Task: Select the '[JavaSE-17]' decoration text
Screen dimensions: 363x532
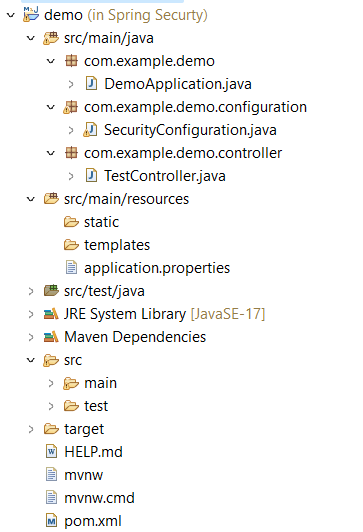Action: coord(228,314)
